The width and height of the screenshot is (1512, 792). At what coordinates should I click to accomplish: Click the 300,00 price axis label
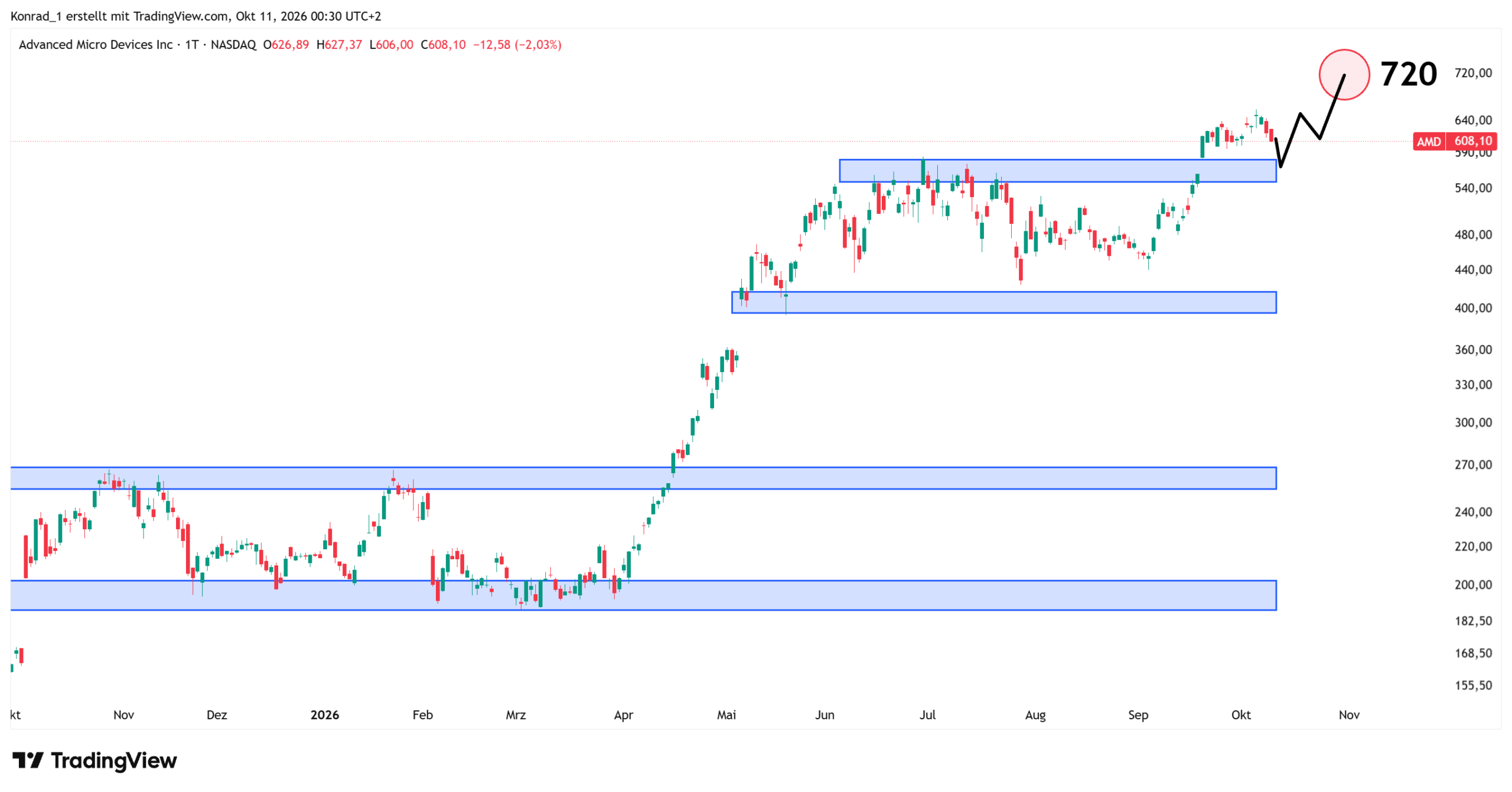tap(1473, 422)
